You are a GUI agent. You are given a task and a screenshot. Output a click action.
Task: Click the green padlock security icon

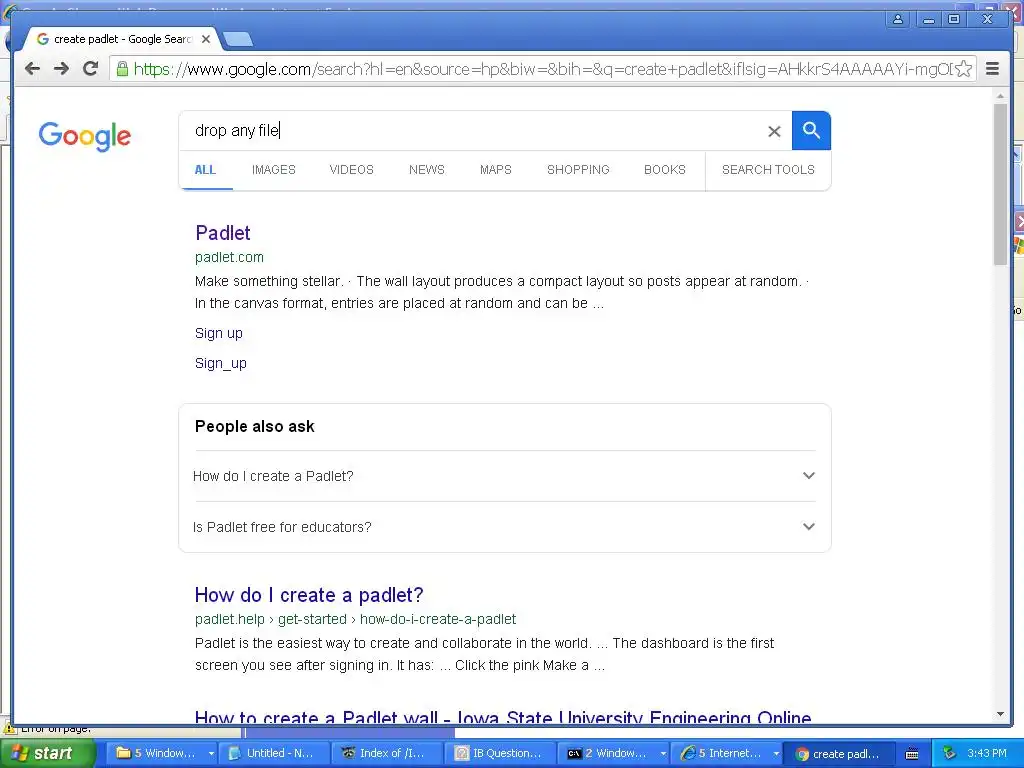(x=122, y=69)
